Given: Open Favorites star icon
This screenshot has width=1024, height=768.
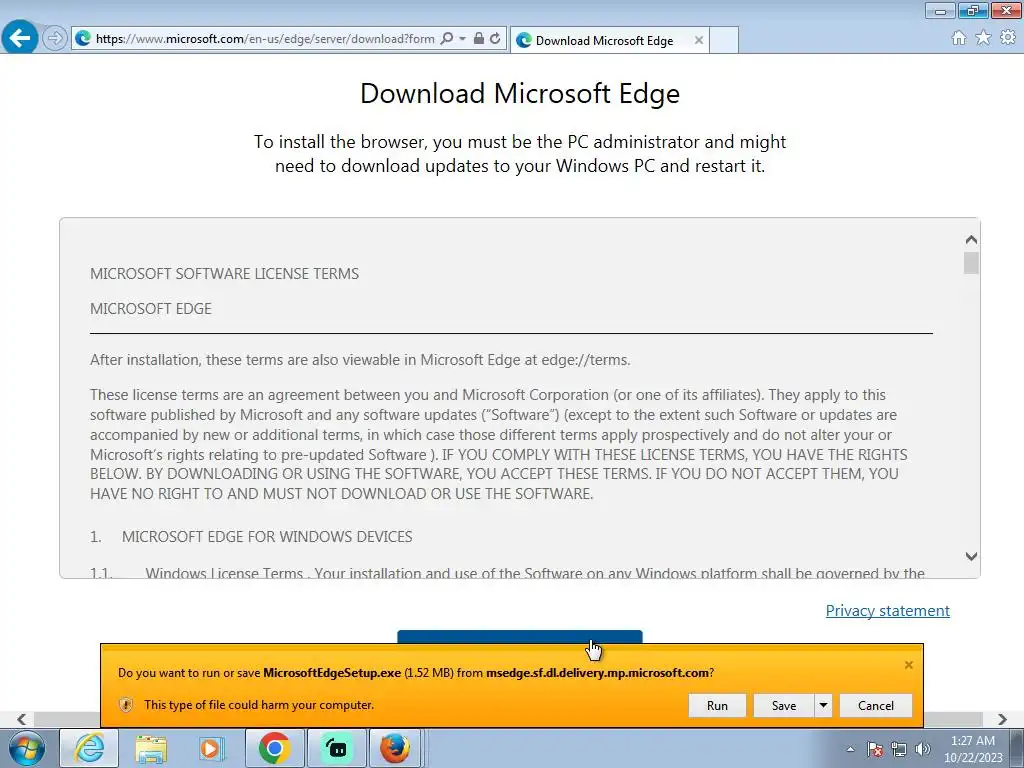Looking at the screenshot, I should 983,38.
